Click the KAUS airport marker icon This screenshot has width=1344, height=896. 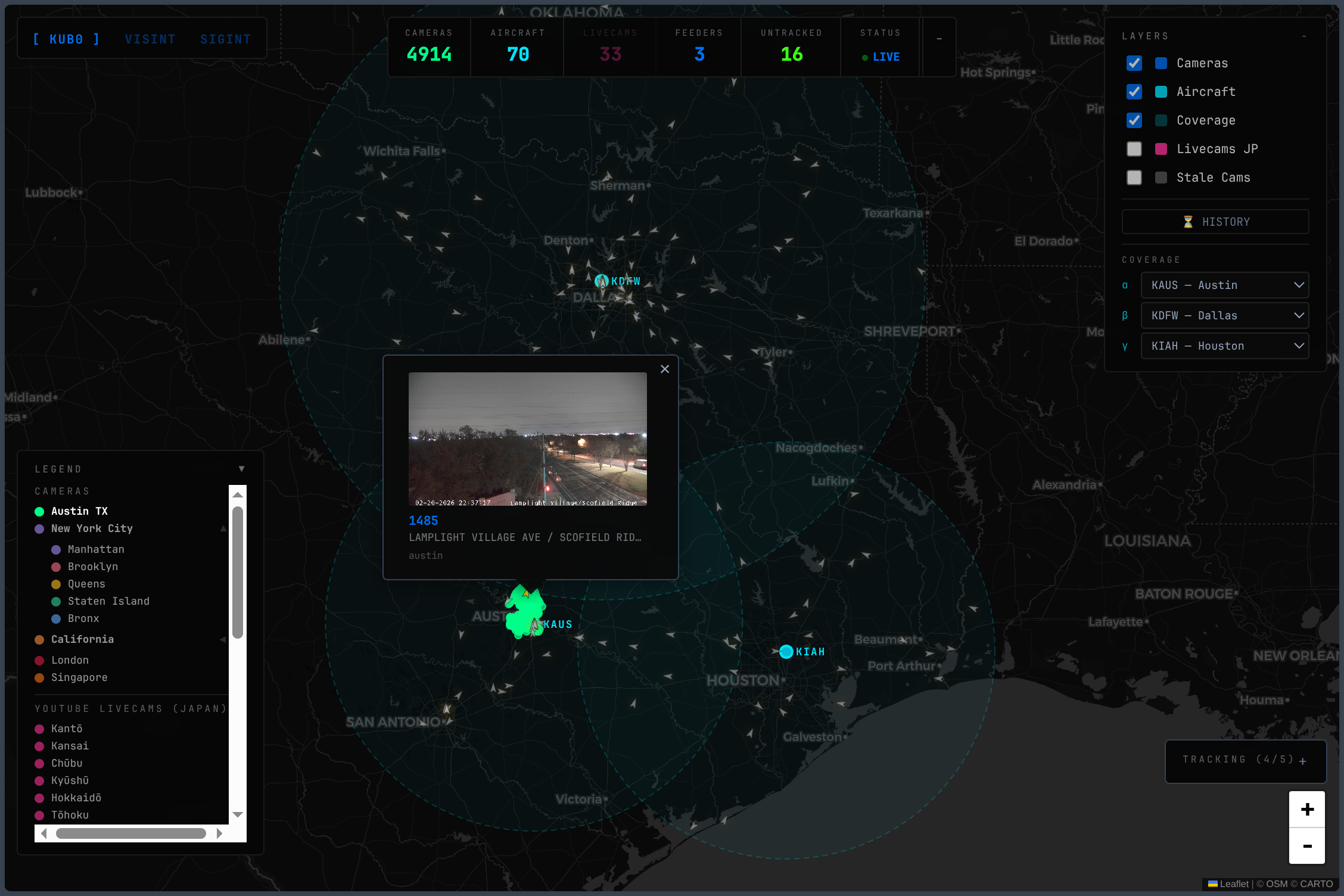tap(534, 625)
